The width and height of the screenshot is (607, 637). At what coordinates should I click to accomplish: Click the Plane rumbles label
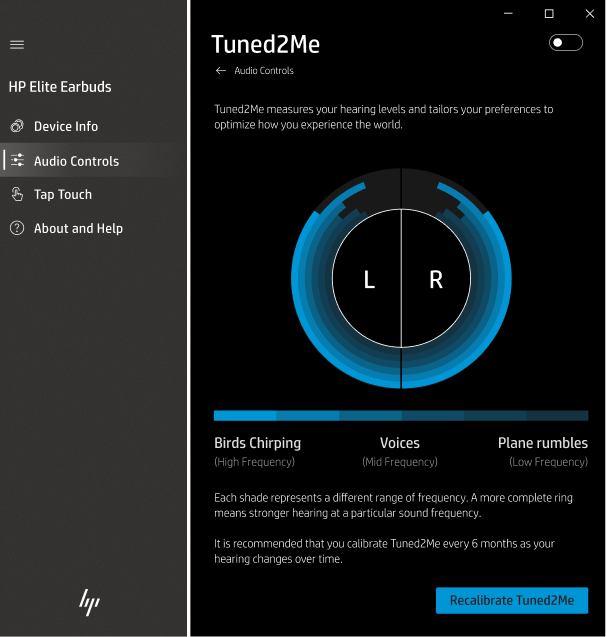[543, 443]
